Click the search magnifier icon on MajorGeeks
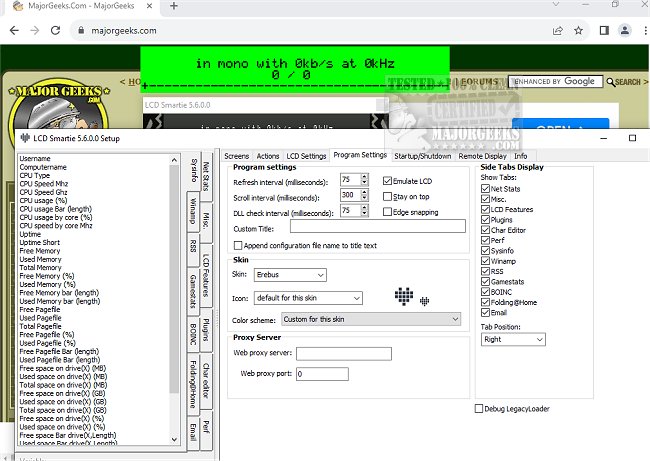This screenshot has width=650, height=461. click(x=610, y=82)
